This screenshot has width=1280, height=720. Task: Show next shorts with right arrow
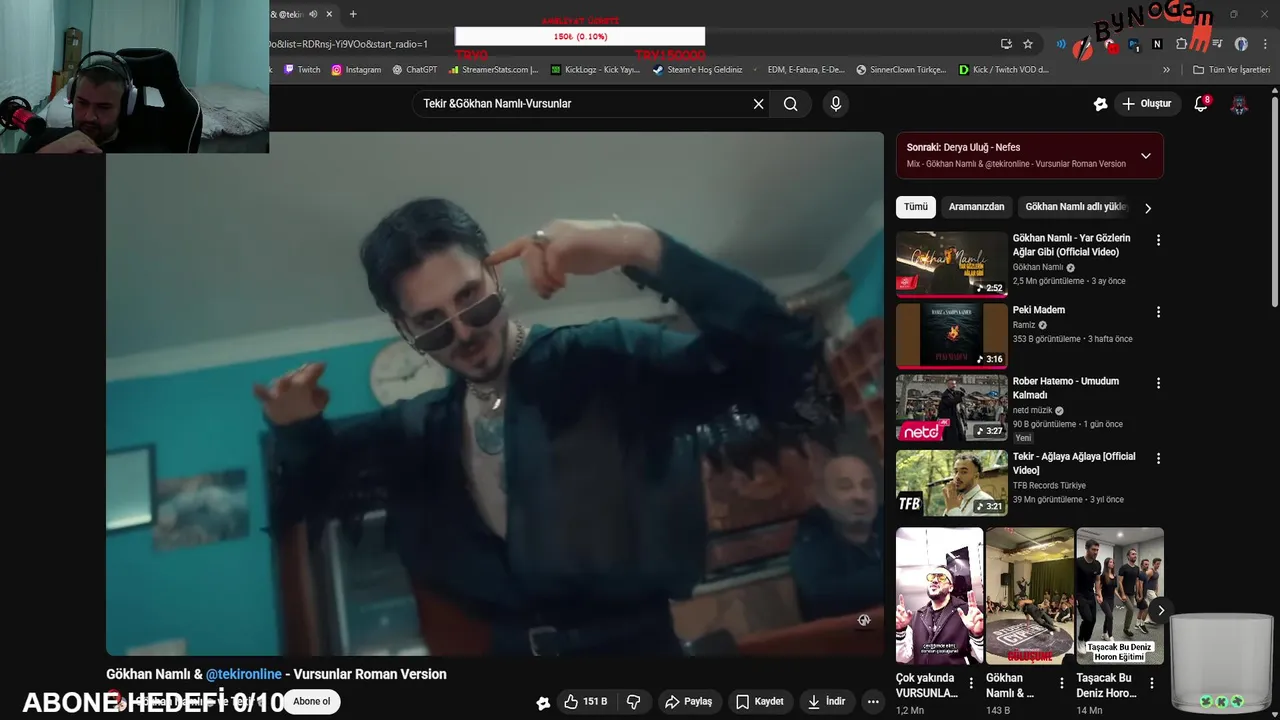coord(1161,610)
